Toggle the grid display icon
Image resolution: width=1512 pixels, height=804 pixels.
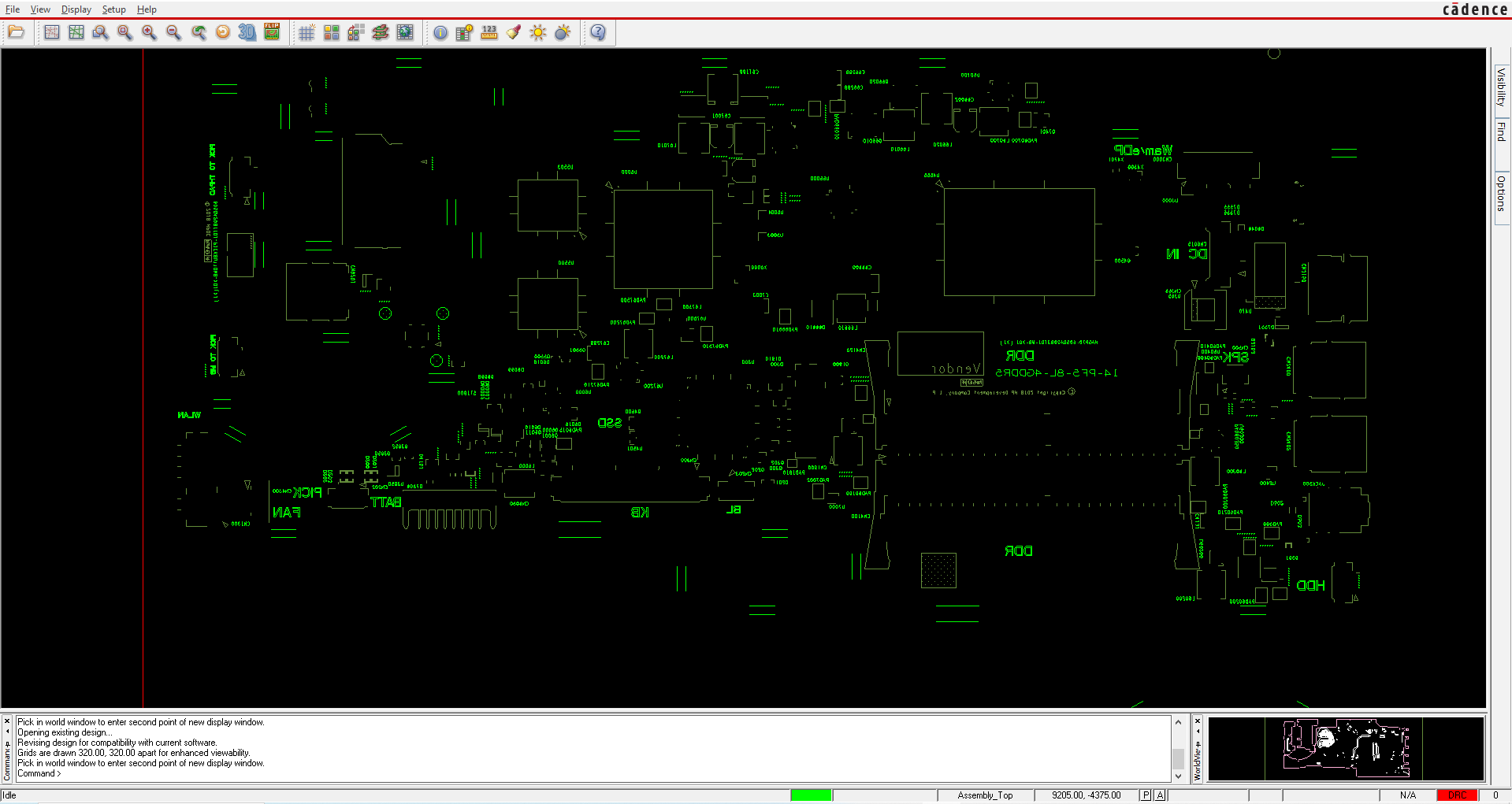pos(307,32)
